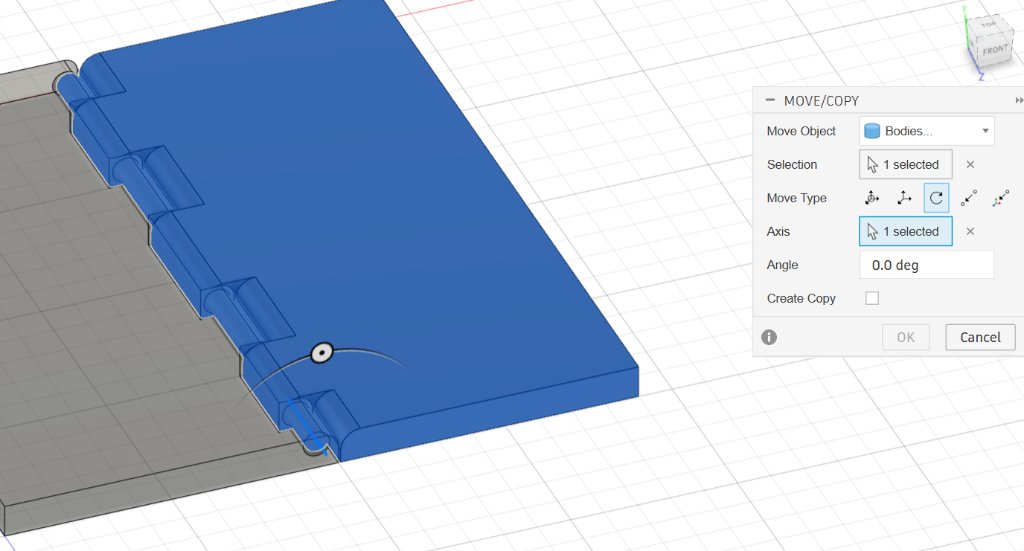1024x551 pixels.
Task: Click the FRONT face of the ViewCube
Action: coord(994,50)
